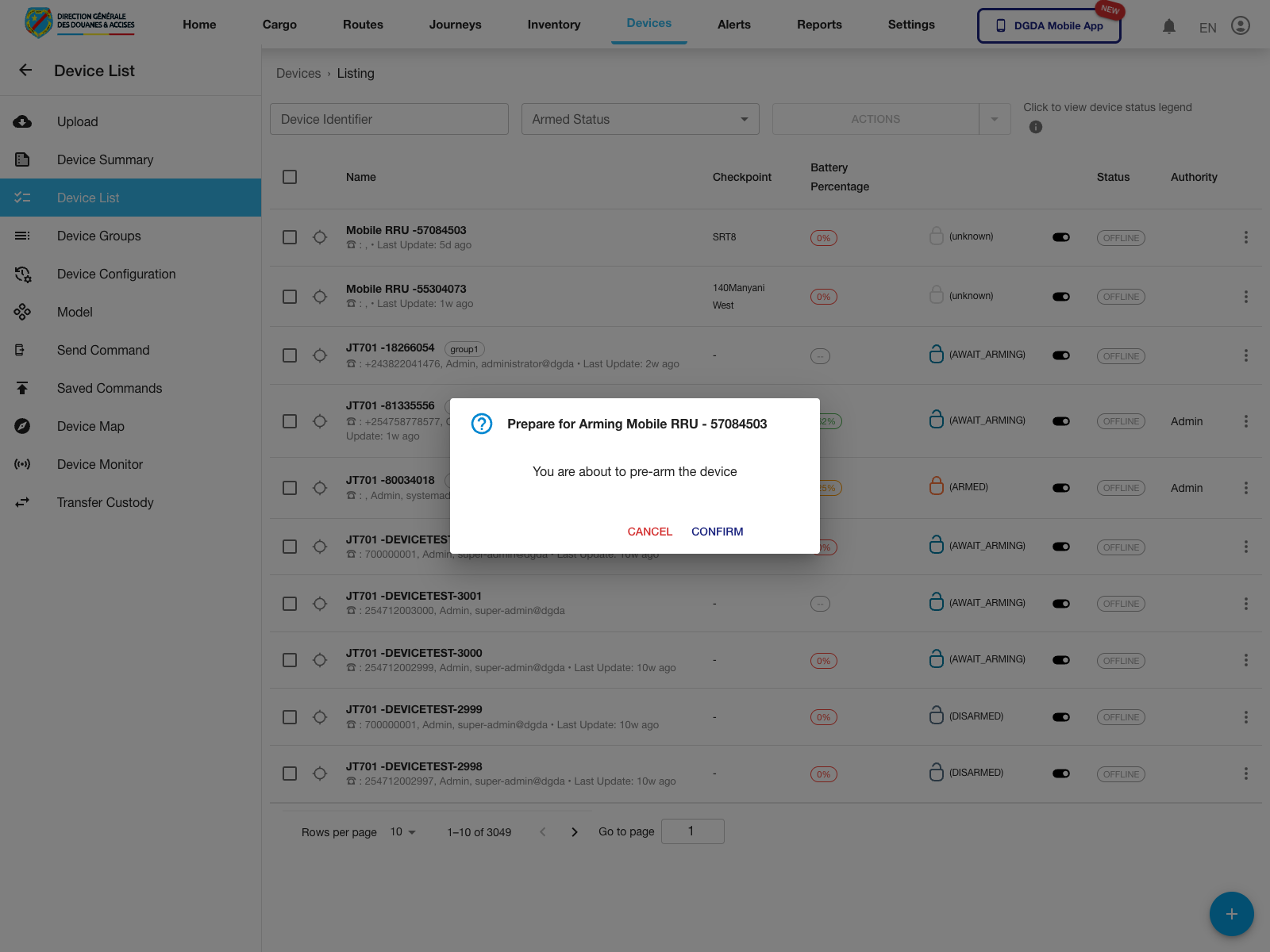The height and width of the screenshot is (952, 1270).
Task: Switch to the Alerts menu
Action: 733,25
